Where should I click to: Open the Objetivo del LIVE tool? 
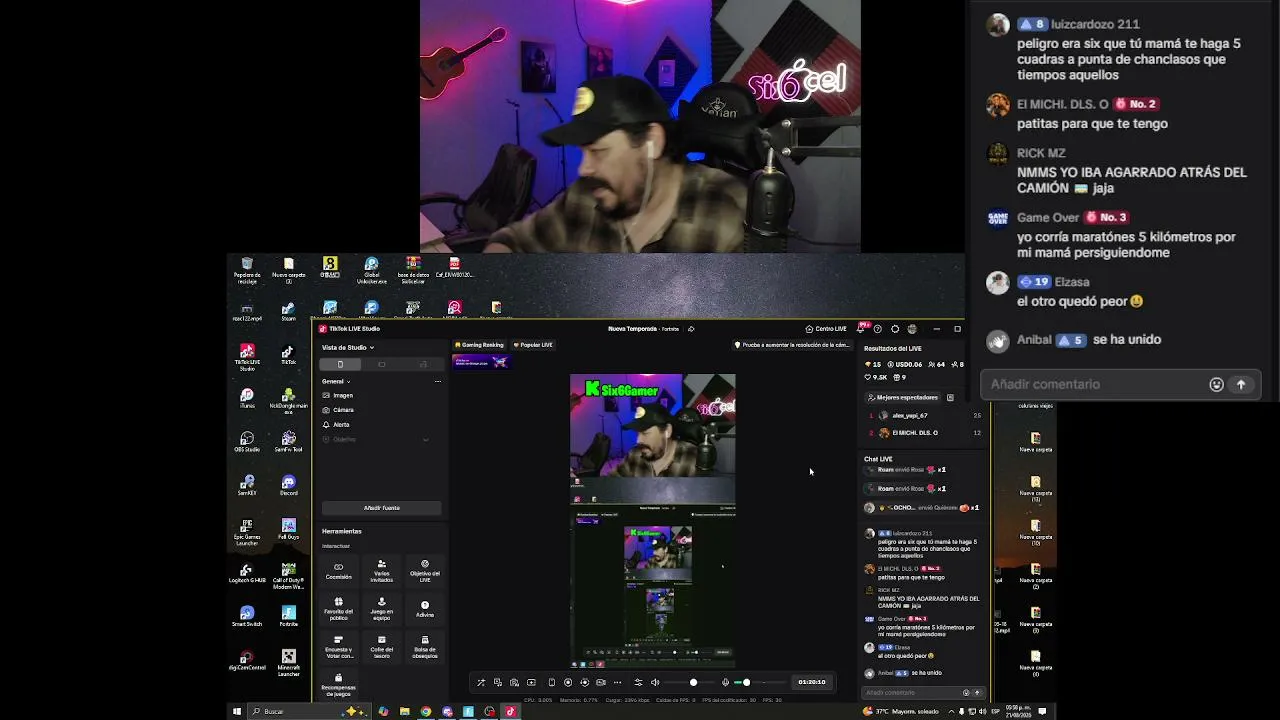point(425,570)
